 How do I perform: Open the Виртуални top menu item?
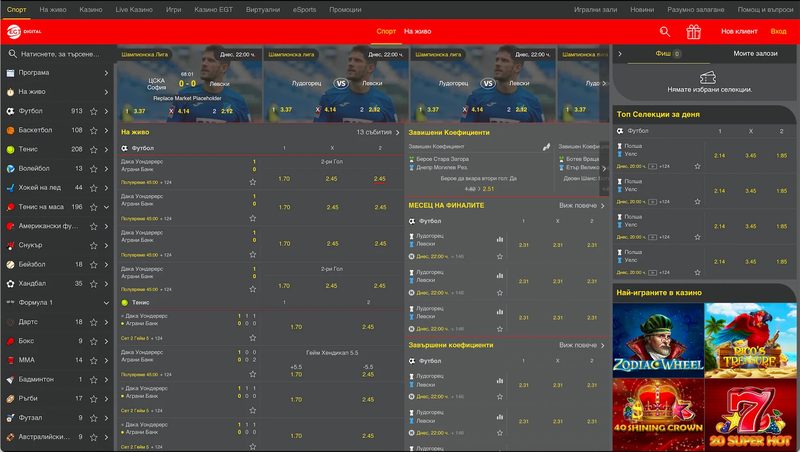[x=263, y=9]
